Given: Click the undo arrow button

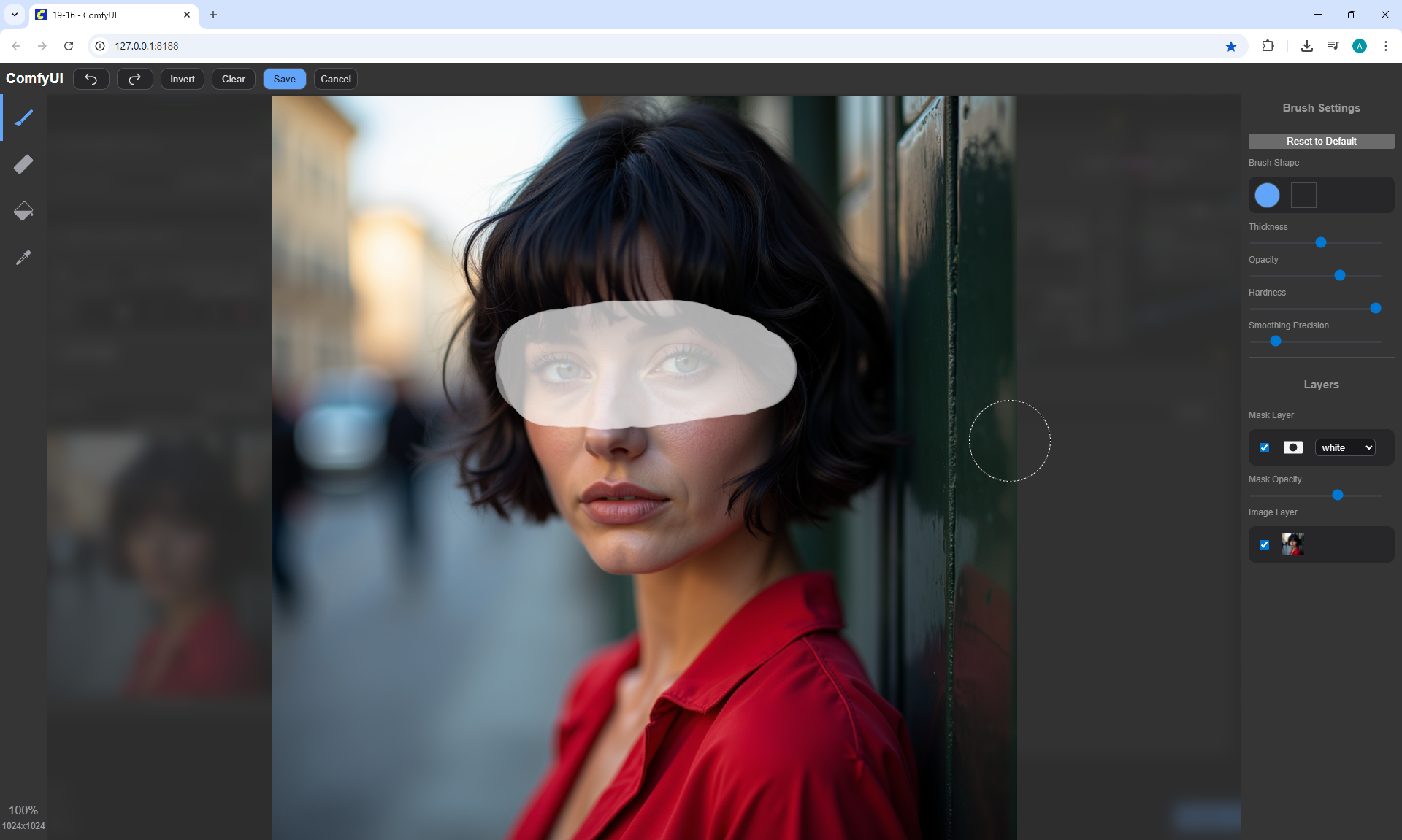Looking at the screenshot, I should 91,79.
